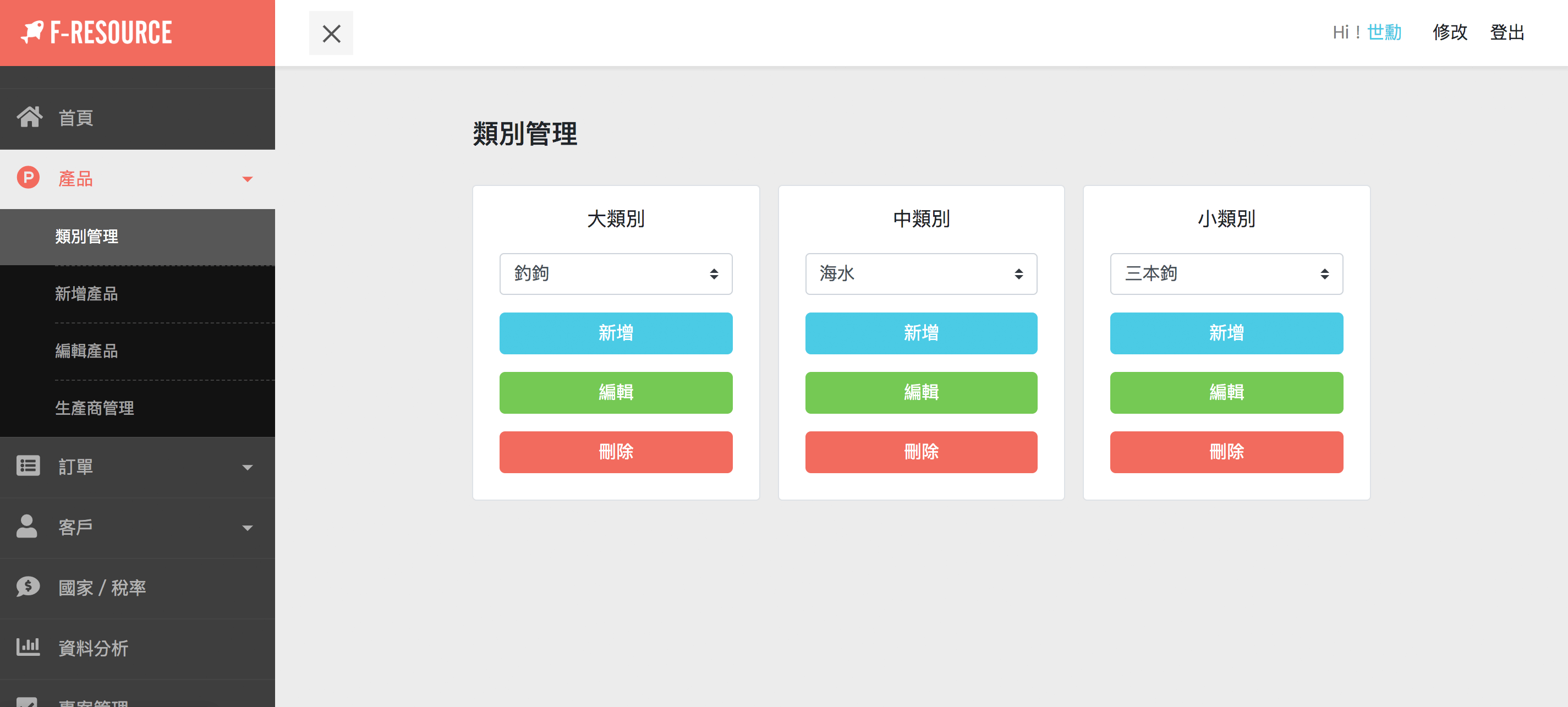Click the order list icon beside 訂單
The image size is (1568, 707).
coord(28,467)
